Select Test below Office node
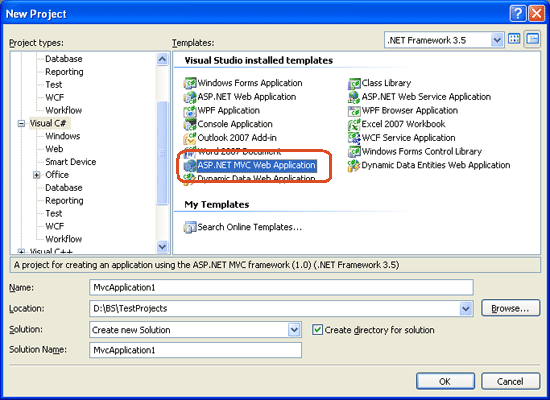This screenshot has width=550, height=400. pos(54,214)
